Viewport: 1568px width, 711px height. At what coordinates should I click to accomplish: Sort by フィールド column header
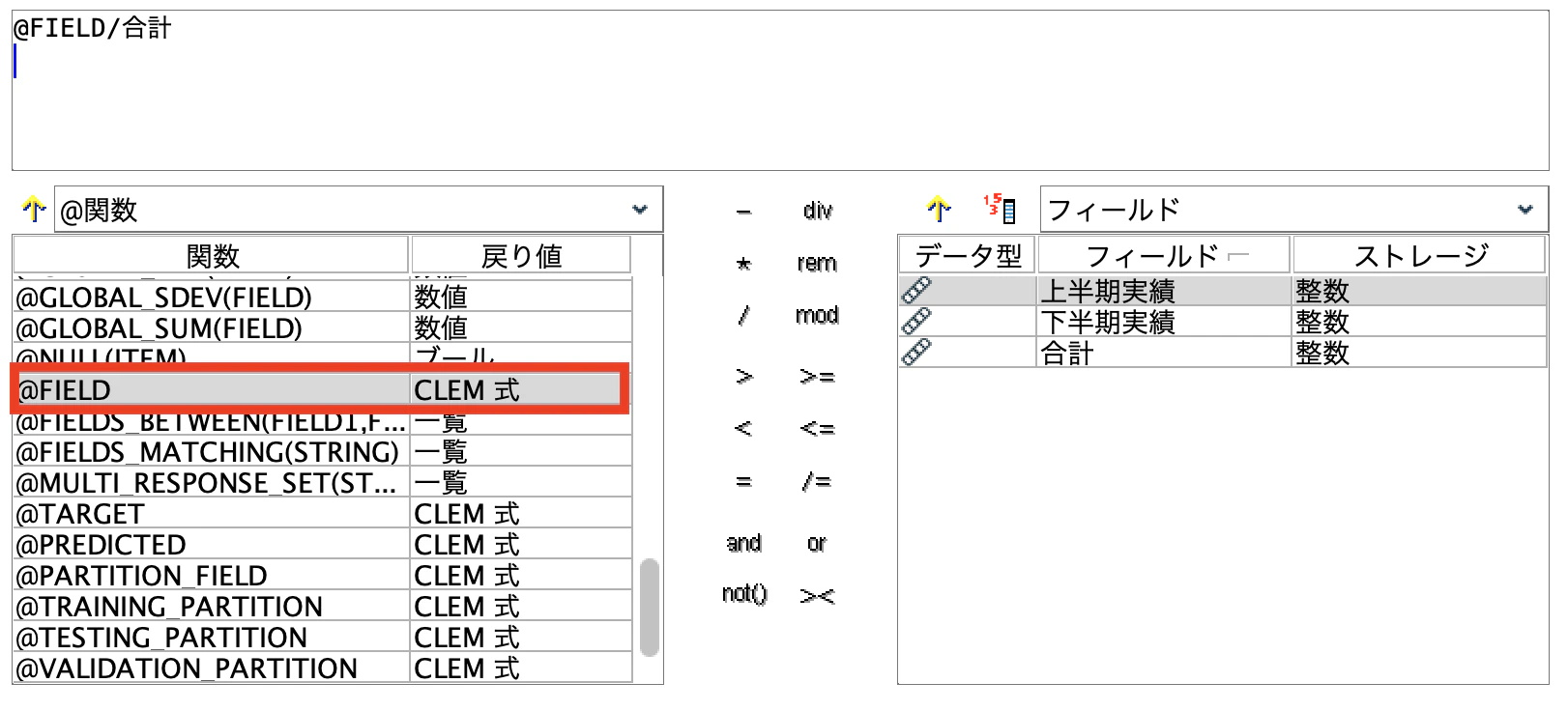tap(1164, 255)
